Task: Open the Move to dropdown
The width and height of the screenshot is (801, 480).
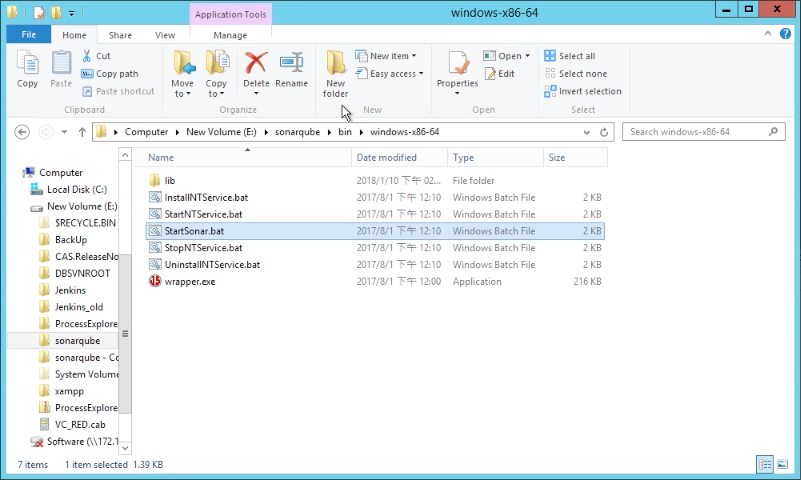Action: [x=182, y=74]
